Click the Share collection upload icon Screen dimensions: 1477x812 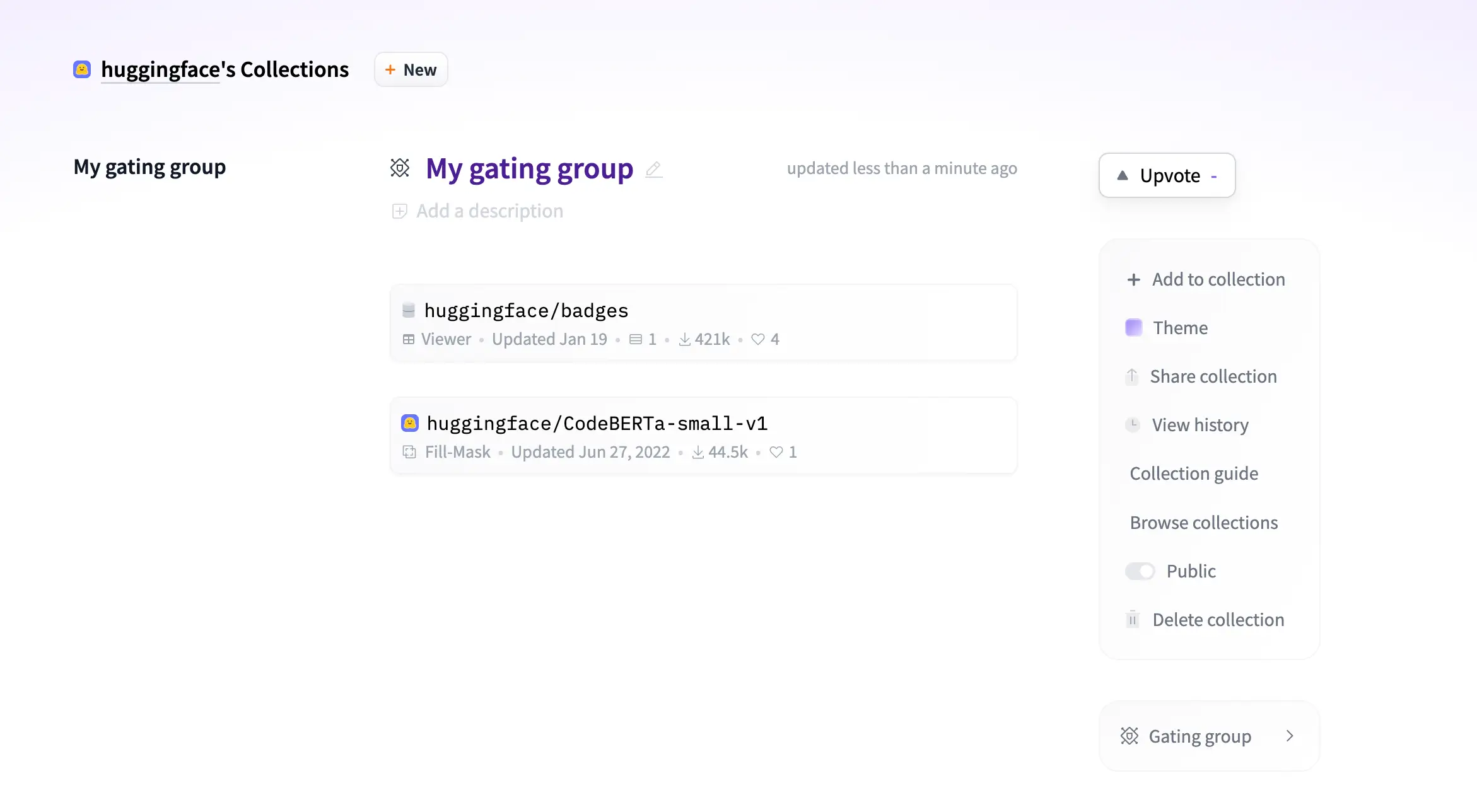click(1132, 376)
